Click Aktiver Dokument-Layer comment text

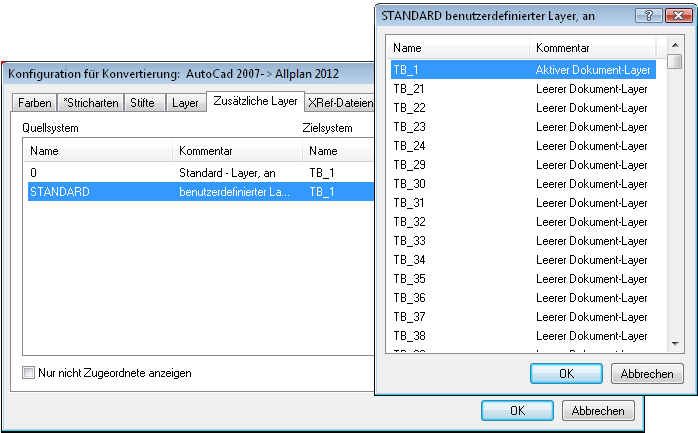coord(592,70)
